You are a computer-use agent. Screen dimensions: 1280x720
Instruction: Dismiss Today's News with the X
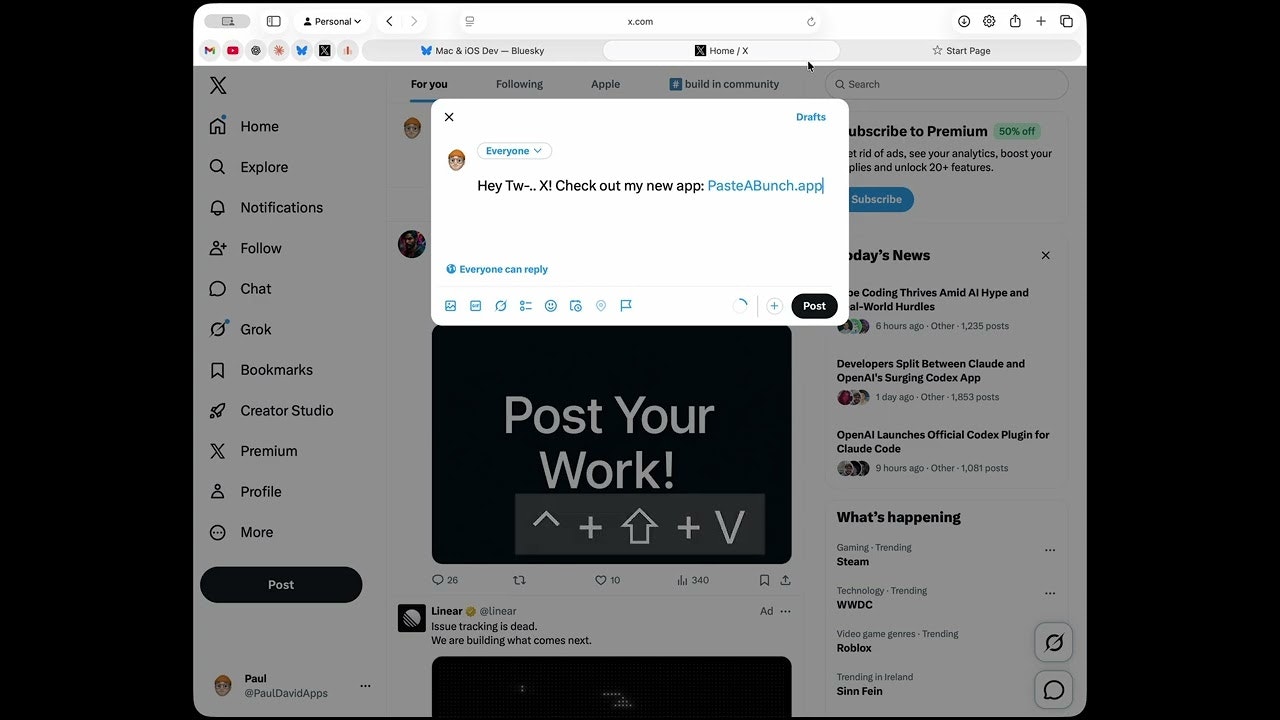pyautogui.click(x=1045, y=255)
